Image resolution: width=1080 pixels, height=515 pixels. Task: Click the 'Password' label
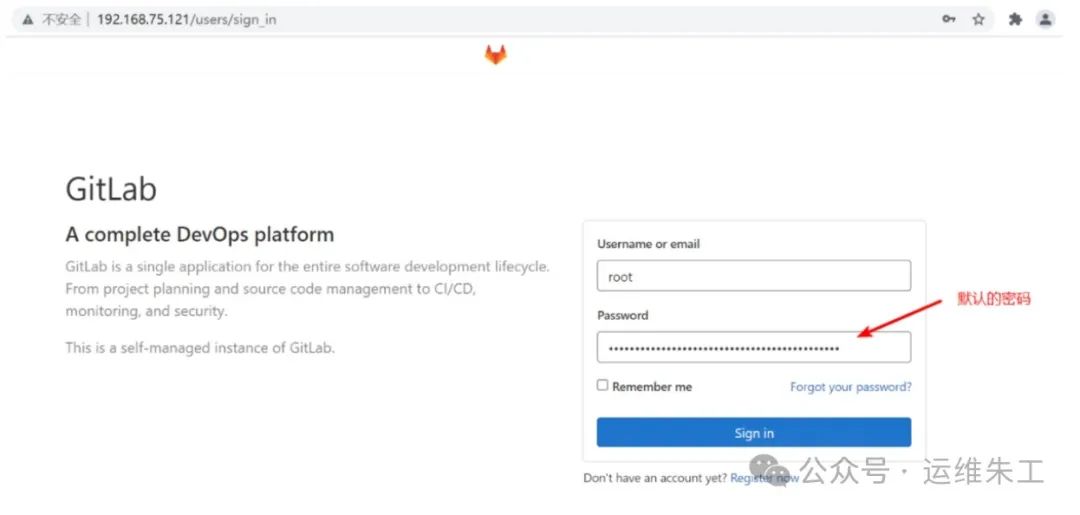coord(623,315)
